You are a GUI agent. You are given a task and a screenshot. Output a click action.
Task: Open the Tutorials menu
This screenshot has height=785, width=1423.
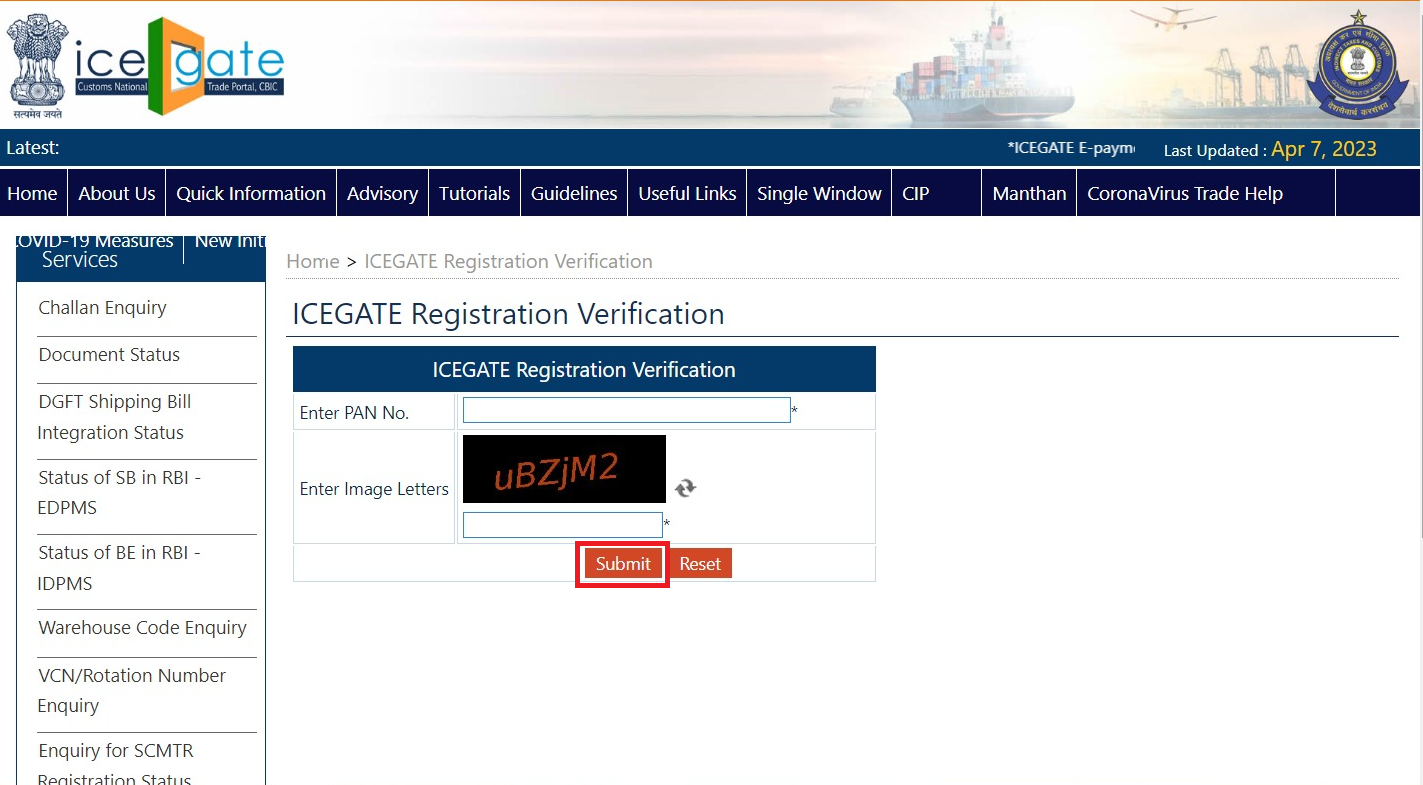point(474,194)
